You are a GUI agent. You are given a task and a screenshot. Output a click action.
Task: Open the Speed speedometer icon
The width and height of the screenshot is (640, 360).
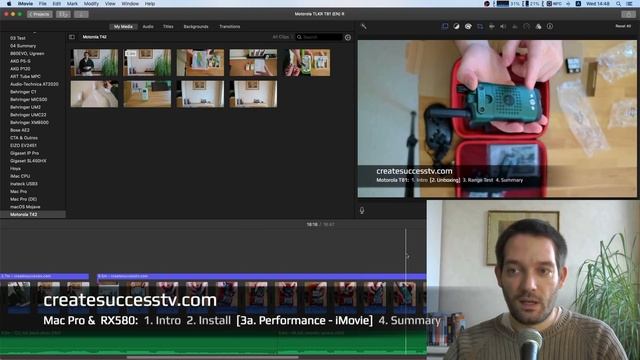(527, 27)
